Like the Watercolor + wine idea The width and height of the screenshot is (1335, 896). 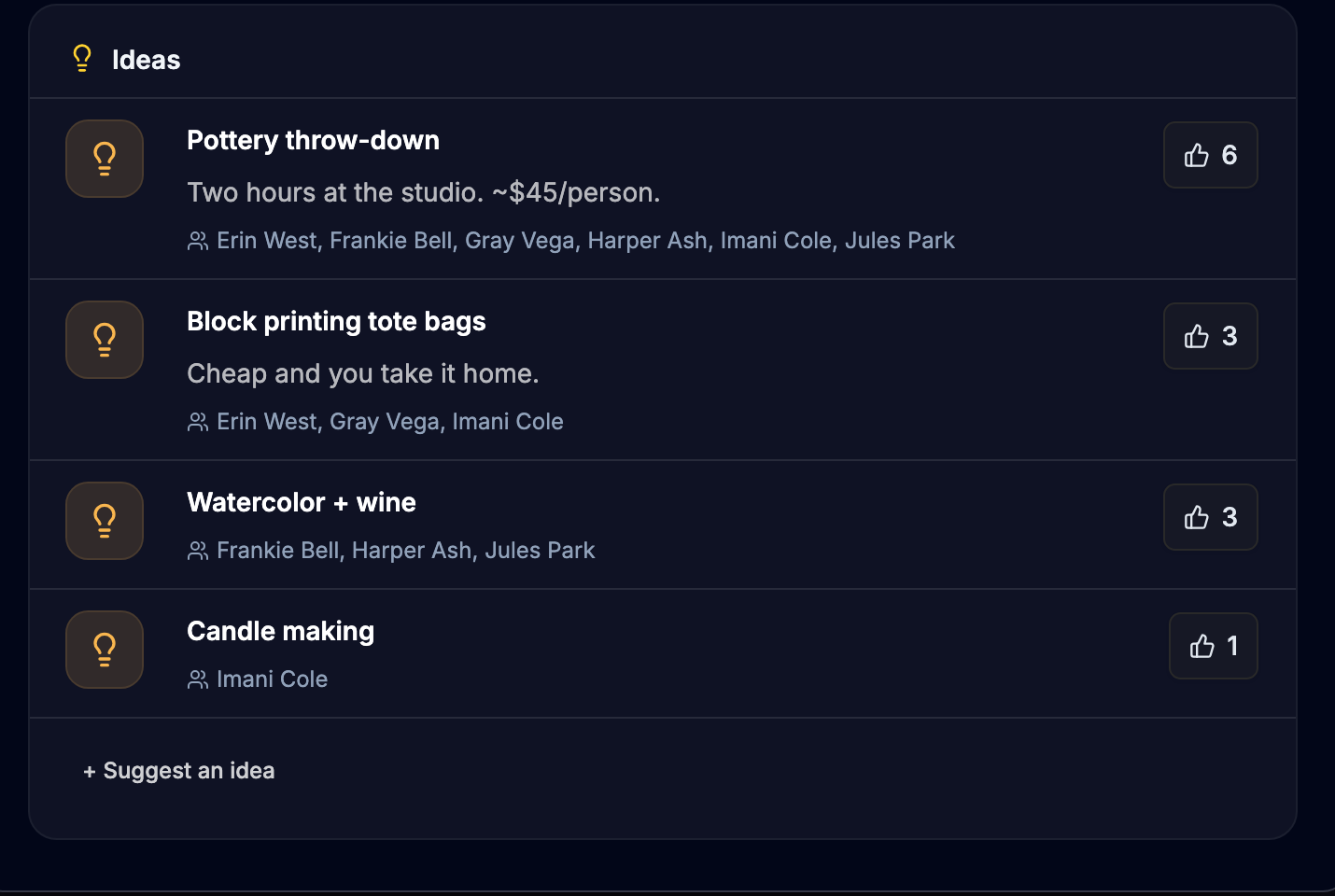click(1210, 517)
